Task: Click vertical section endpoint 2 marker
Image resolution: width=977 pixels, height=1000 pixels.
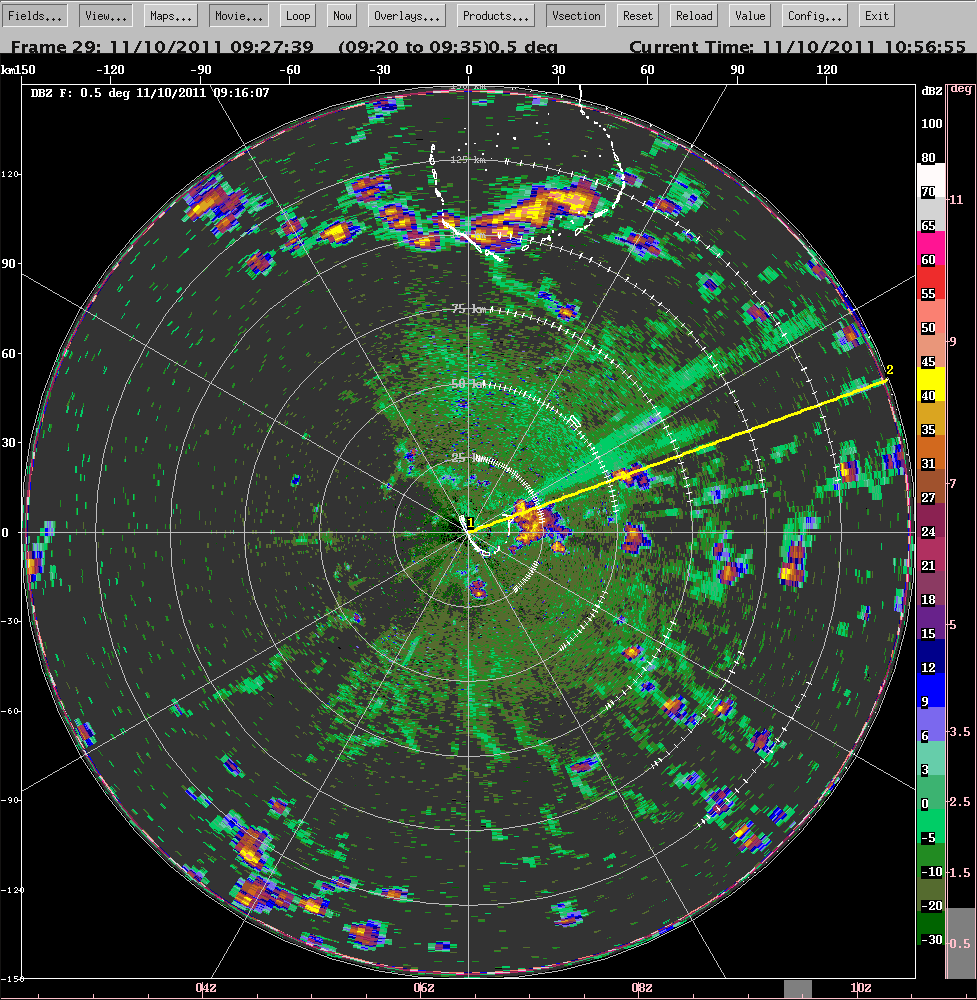Action: click(889, 372)
